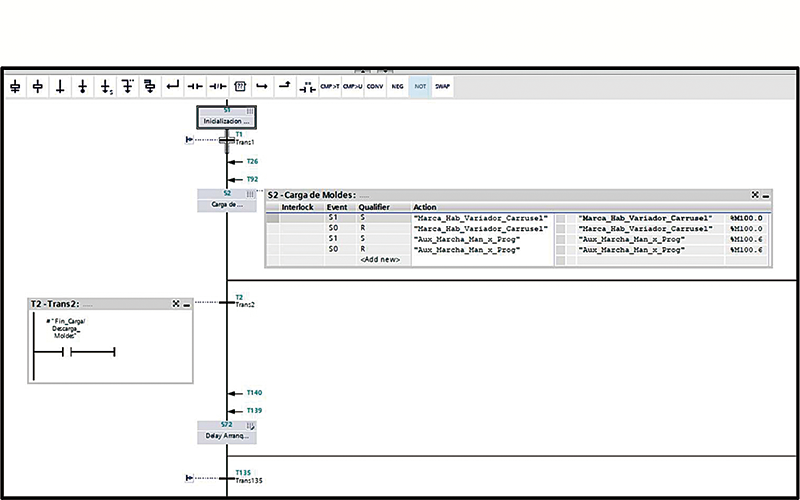Click the normally closed contact icon in toolbar

(217, 87)
